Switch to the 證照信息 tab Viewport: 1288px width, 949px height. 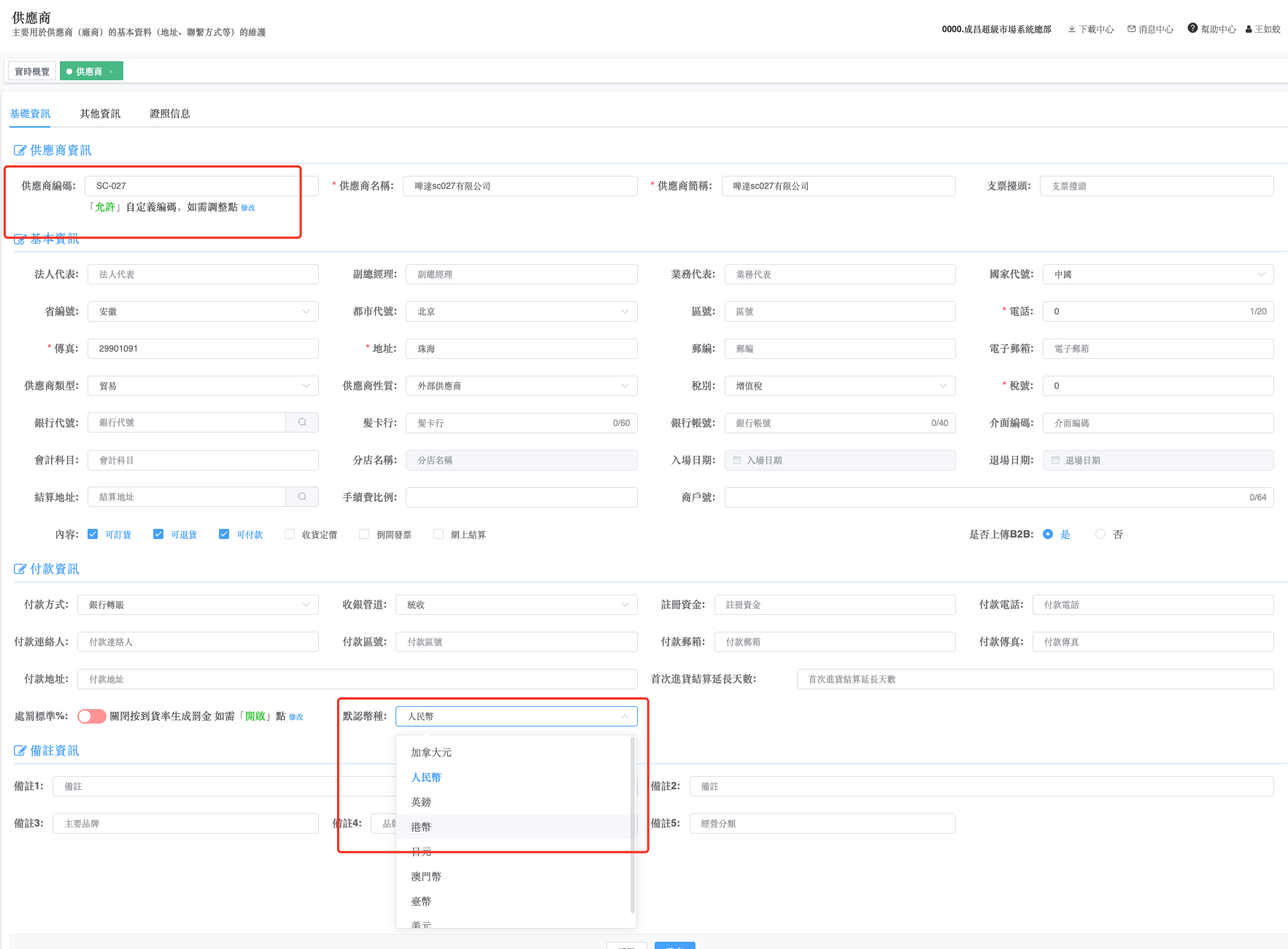pyautogui.click(x=170, y=114)
